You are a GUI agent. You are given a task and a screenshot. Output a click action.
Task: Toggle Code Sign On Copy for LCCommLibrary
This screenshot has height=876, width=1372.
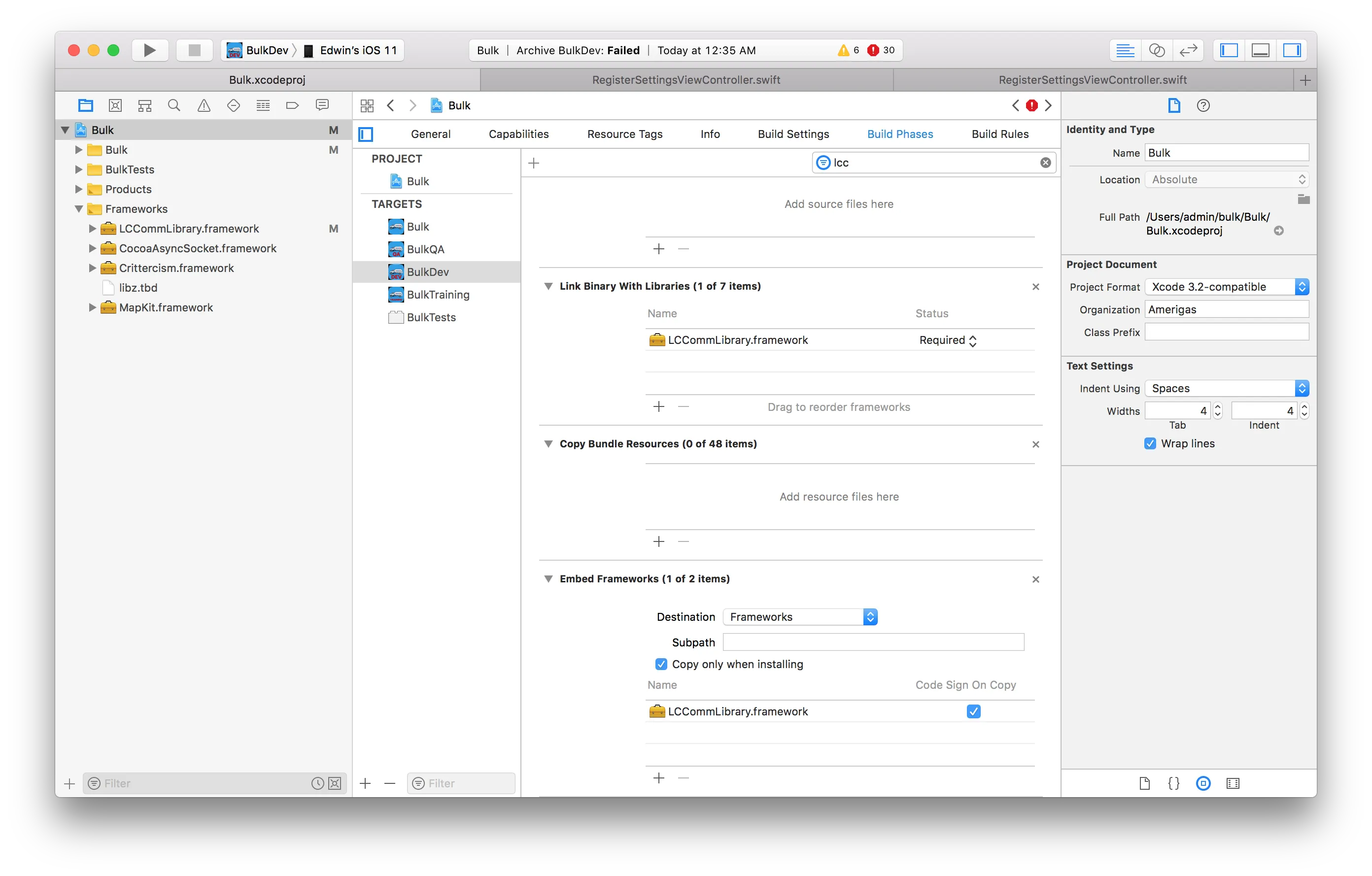[973, 711]
